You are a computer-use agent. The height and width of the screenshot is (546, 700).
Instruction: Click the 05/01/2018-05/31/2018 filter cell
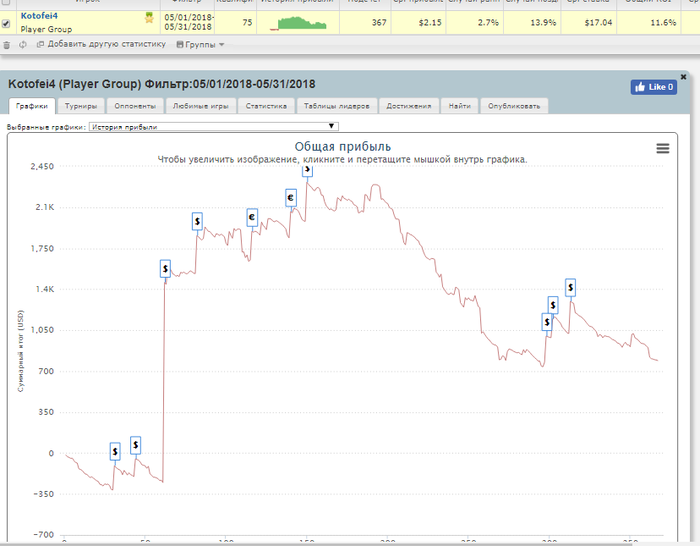[x=188, y=22]
